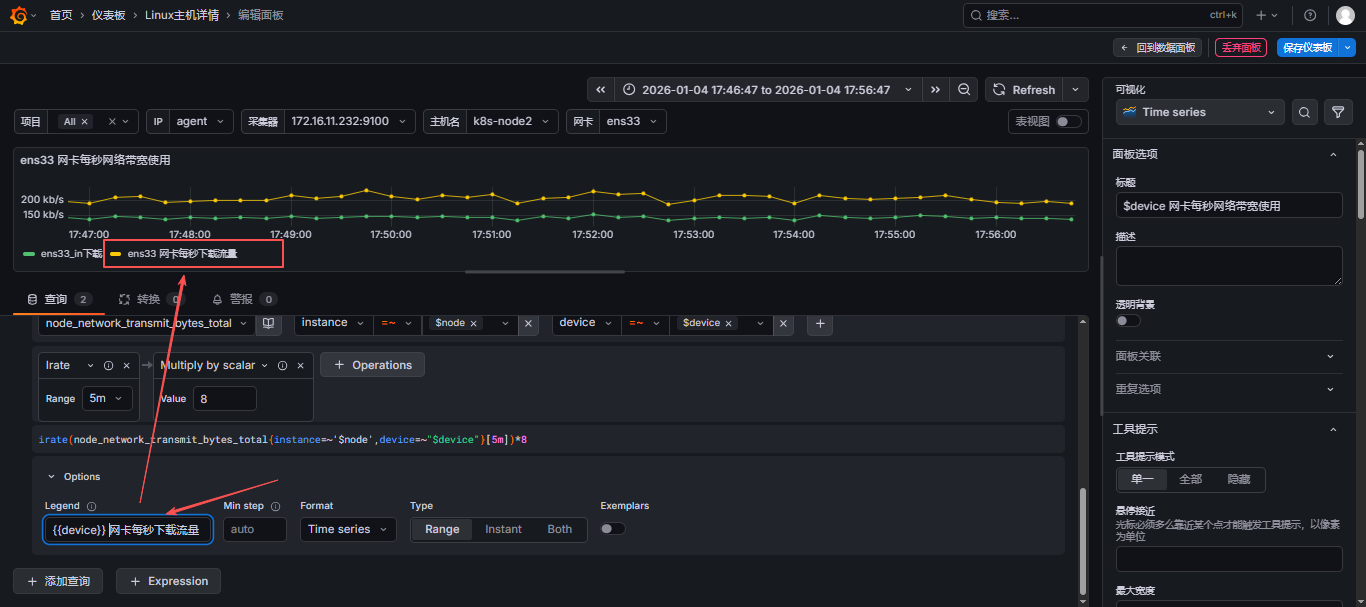The image size is (1366, 607).
Task: Click the 添加查询 button
Action: (58, 581)
